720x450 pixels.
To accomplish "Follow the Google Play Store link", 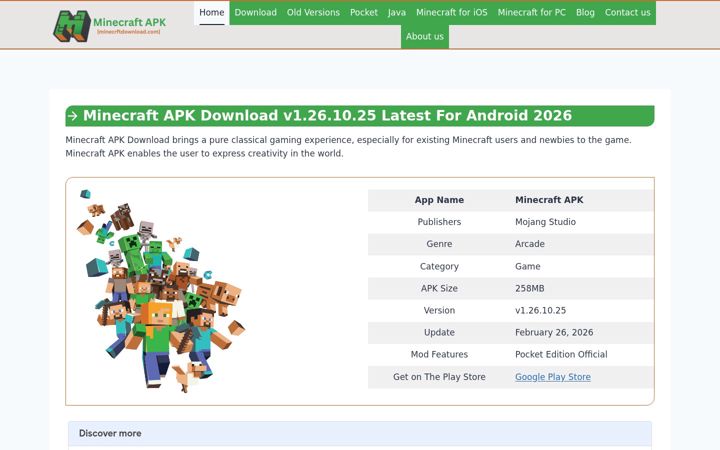I will click(553, 377).
